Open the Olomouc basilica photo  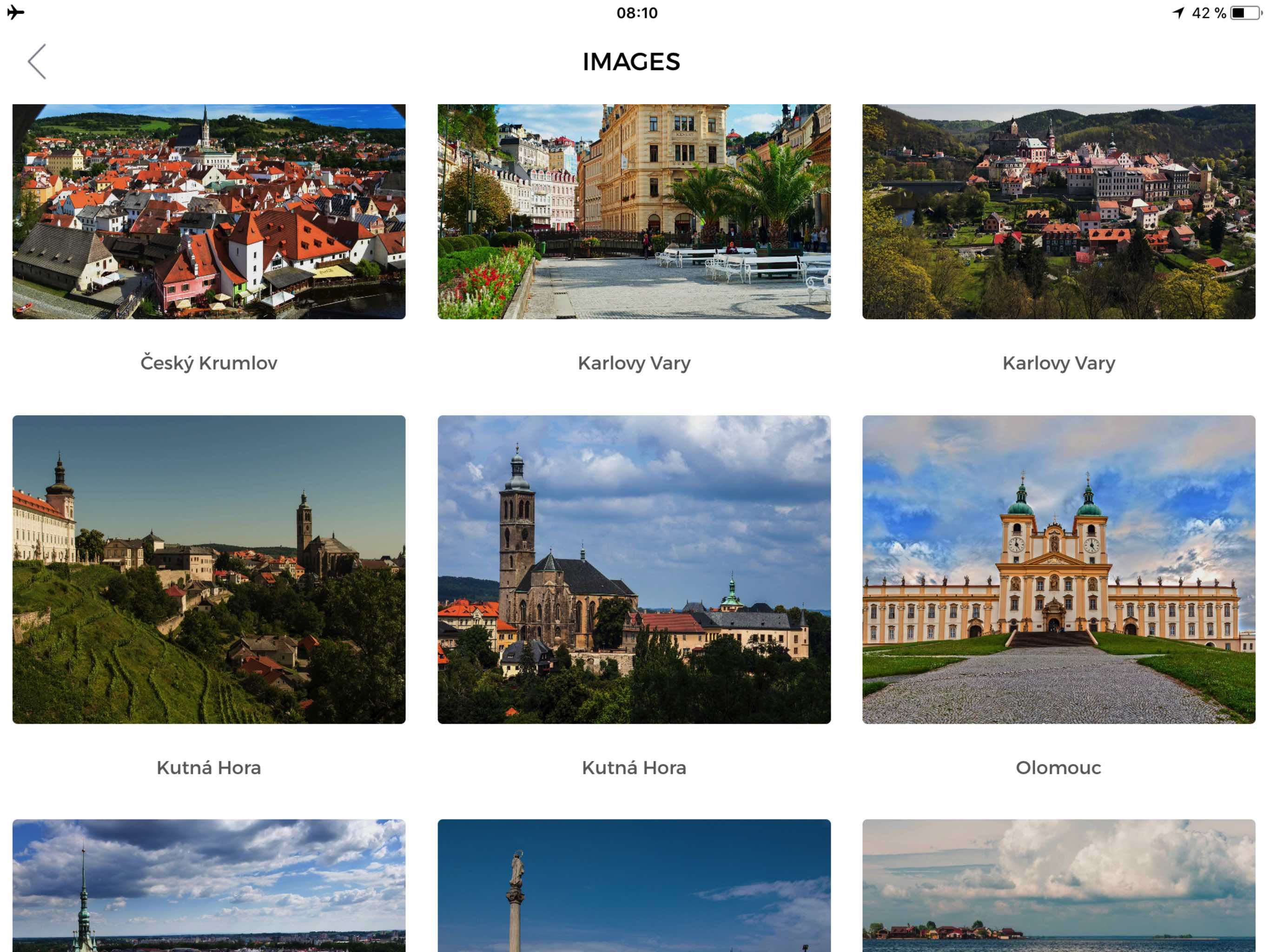pyautogui.click(x=1058, y=569)
